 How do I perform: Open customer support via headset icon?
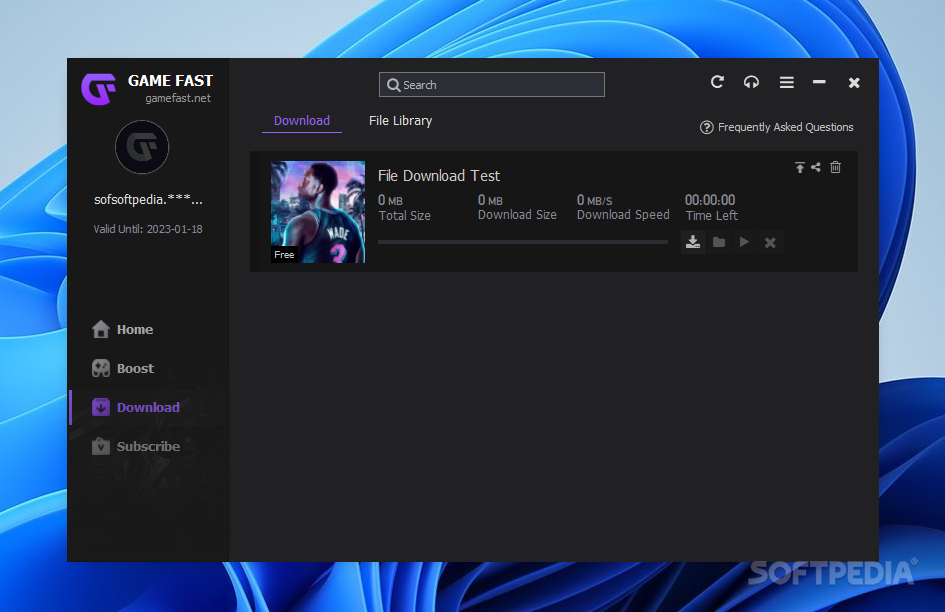coord(751,82)
